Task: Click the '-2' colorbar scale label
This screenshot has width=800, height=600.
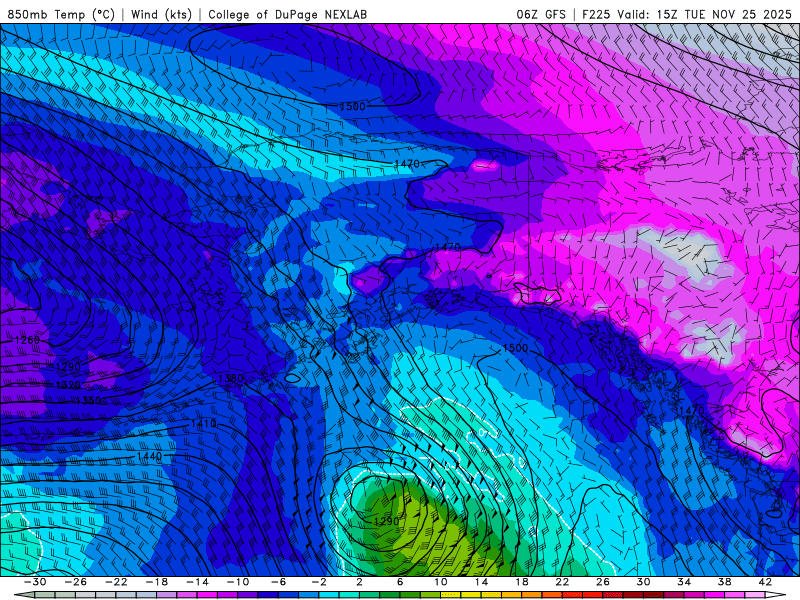Action: coord(319,582)
